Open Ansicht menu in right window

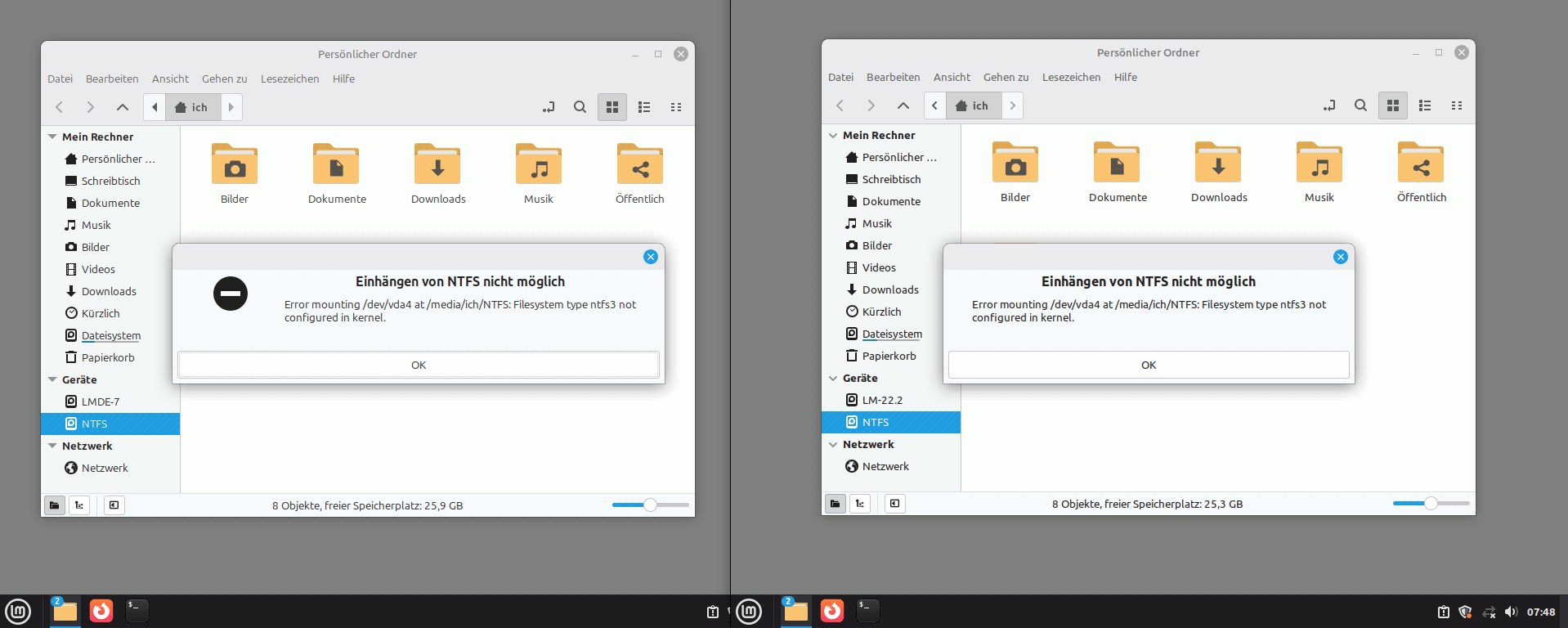point(952,77)
